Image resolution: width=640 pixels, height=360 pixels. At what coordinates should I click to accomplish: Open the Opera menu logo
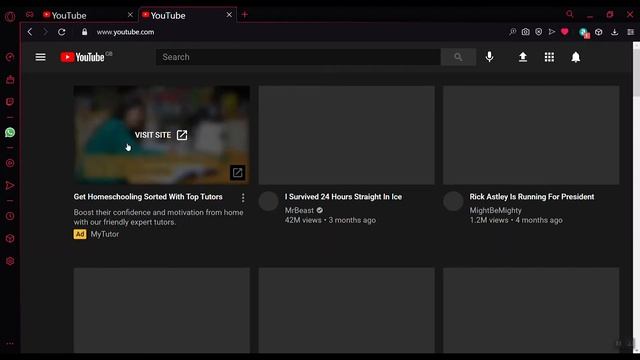10,16
